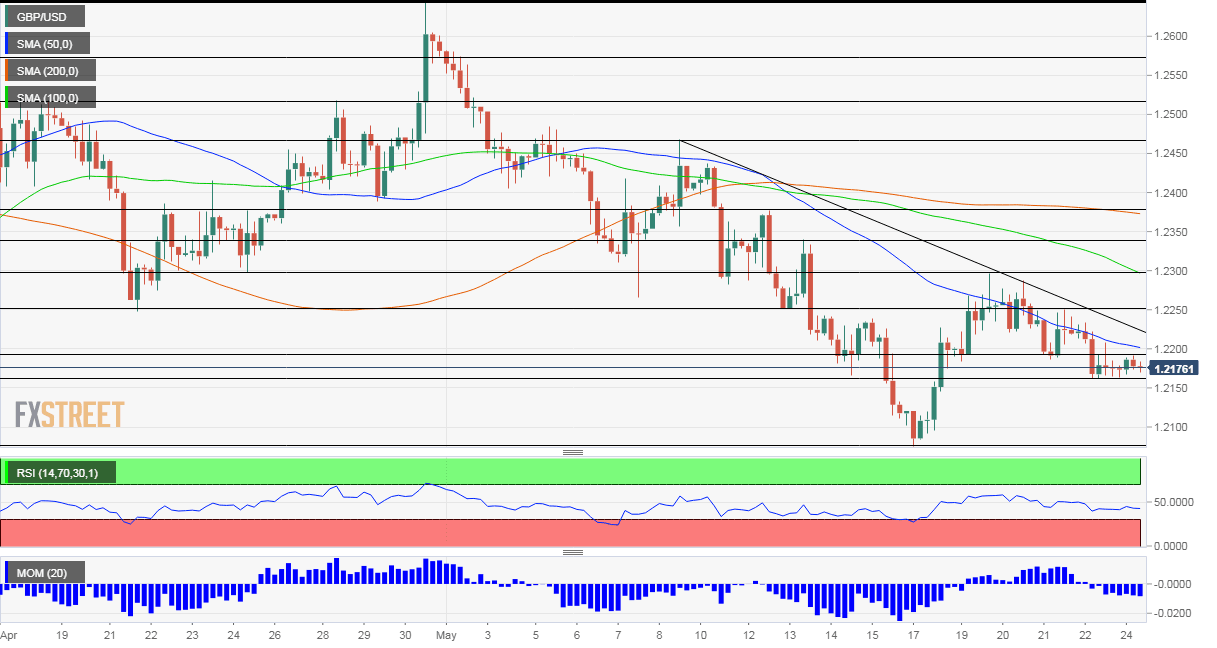Click the 1.2150 price axis label

1173,388
